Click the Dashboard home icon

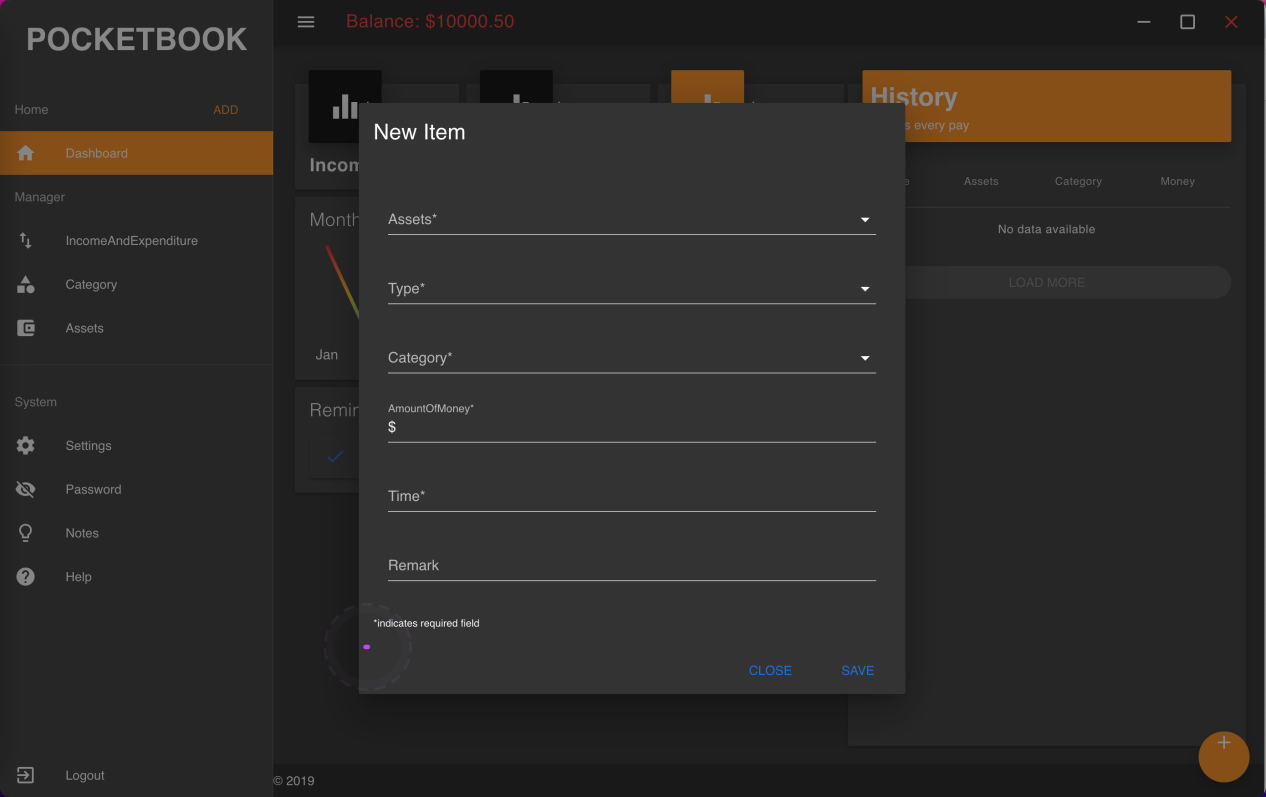point(26,153)
